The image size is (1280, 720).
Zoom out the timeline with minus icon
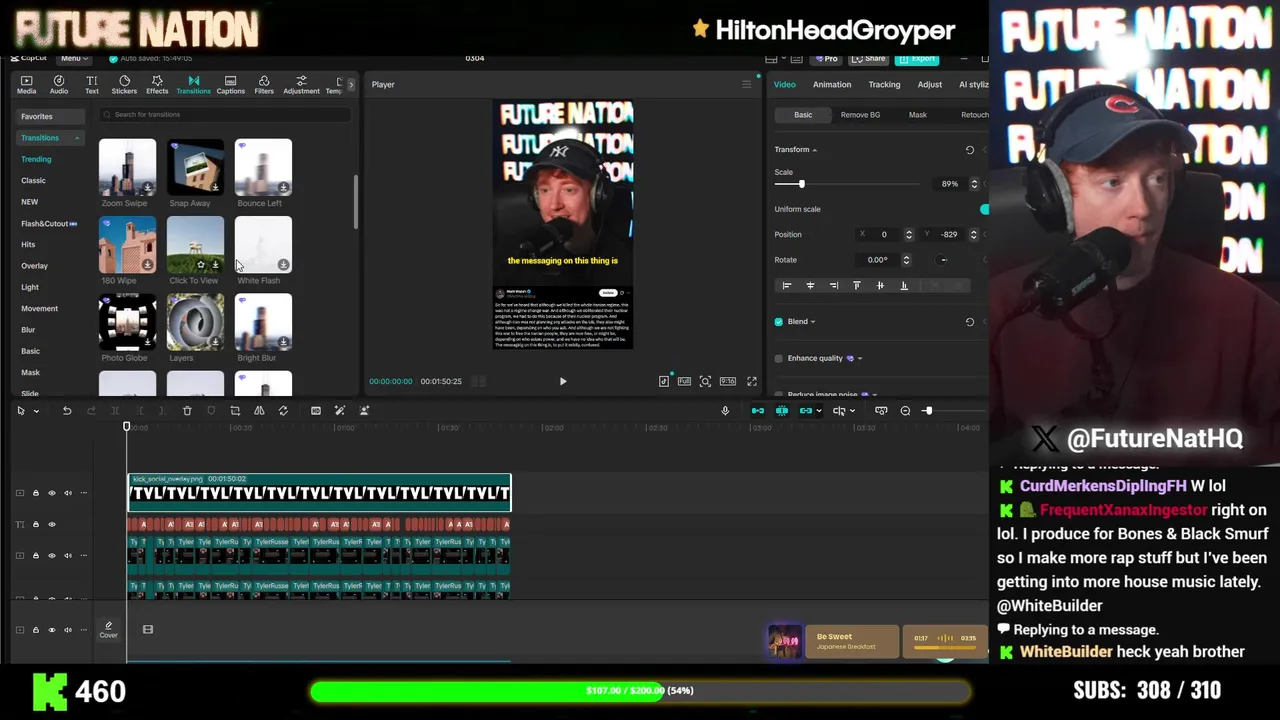click(905, 411)
